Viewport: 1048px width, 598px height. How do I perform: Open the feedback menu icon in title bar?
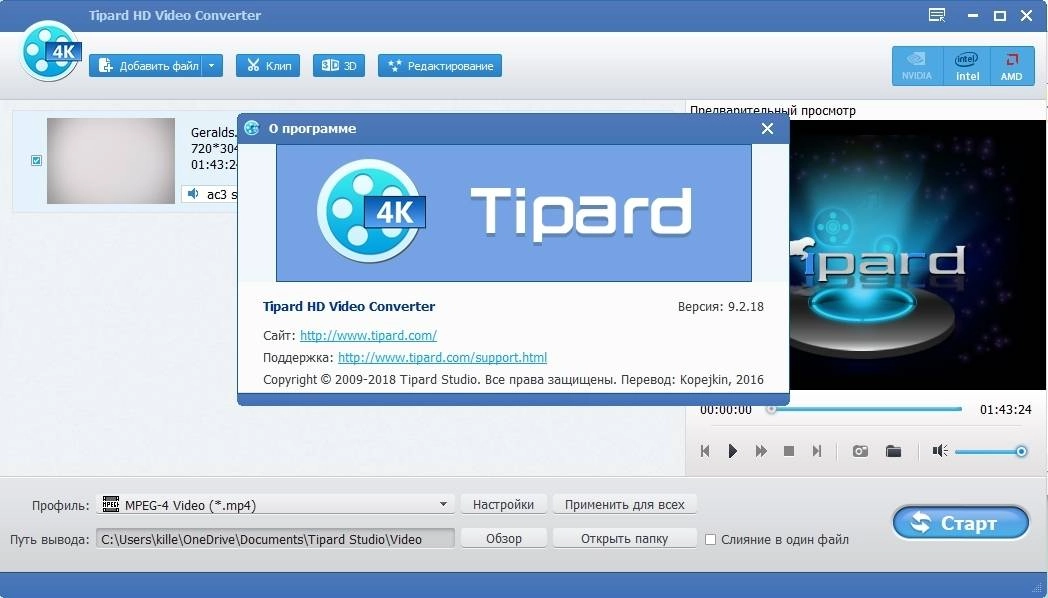tap(937, 15)
